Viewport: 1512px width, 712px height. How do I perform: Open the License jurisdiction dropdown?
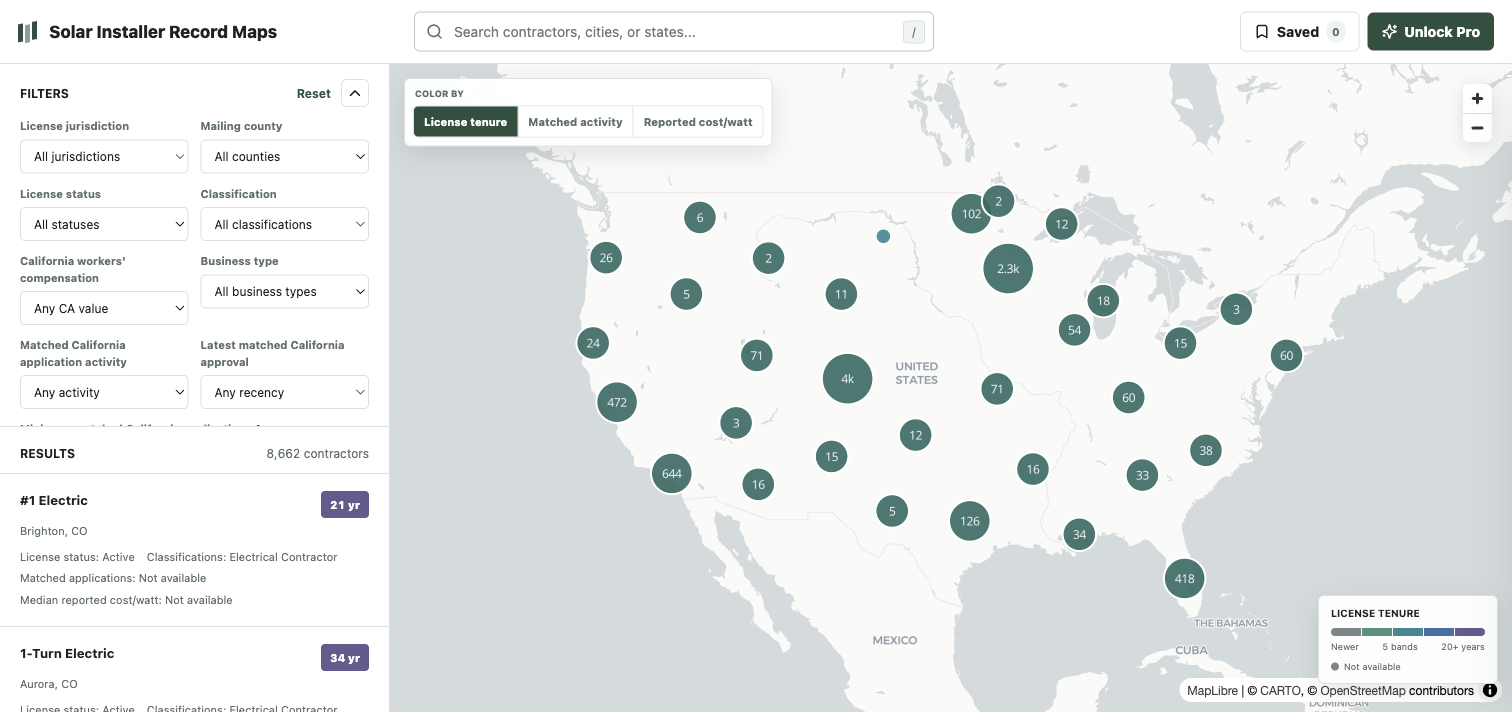tap(104, 157)
